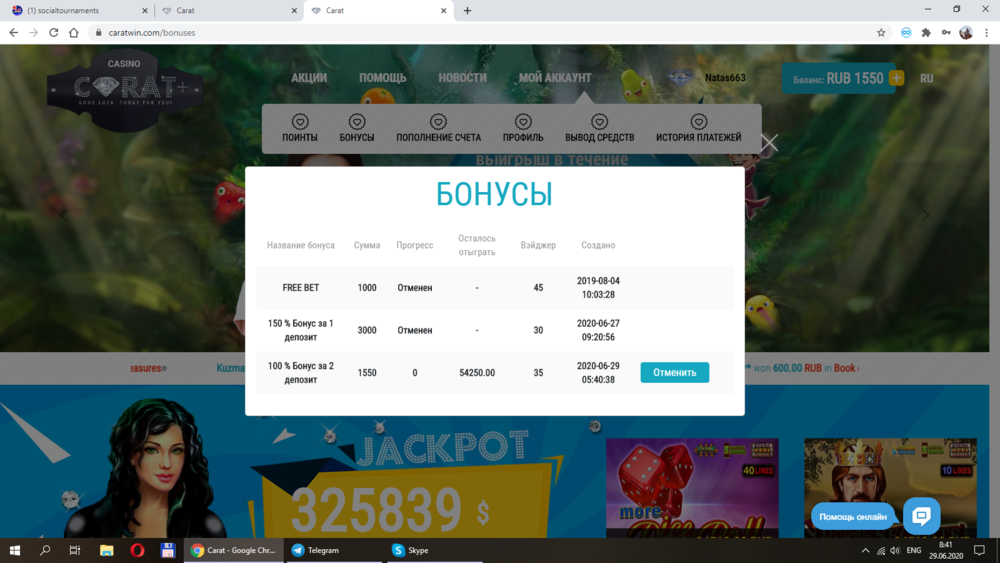The width and height of the screenshot is (1000, 563).
Task: Open a new browser tab
Action: point(467,10)
